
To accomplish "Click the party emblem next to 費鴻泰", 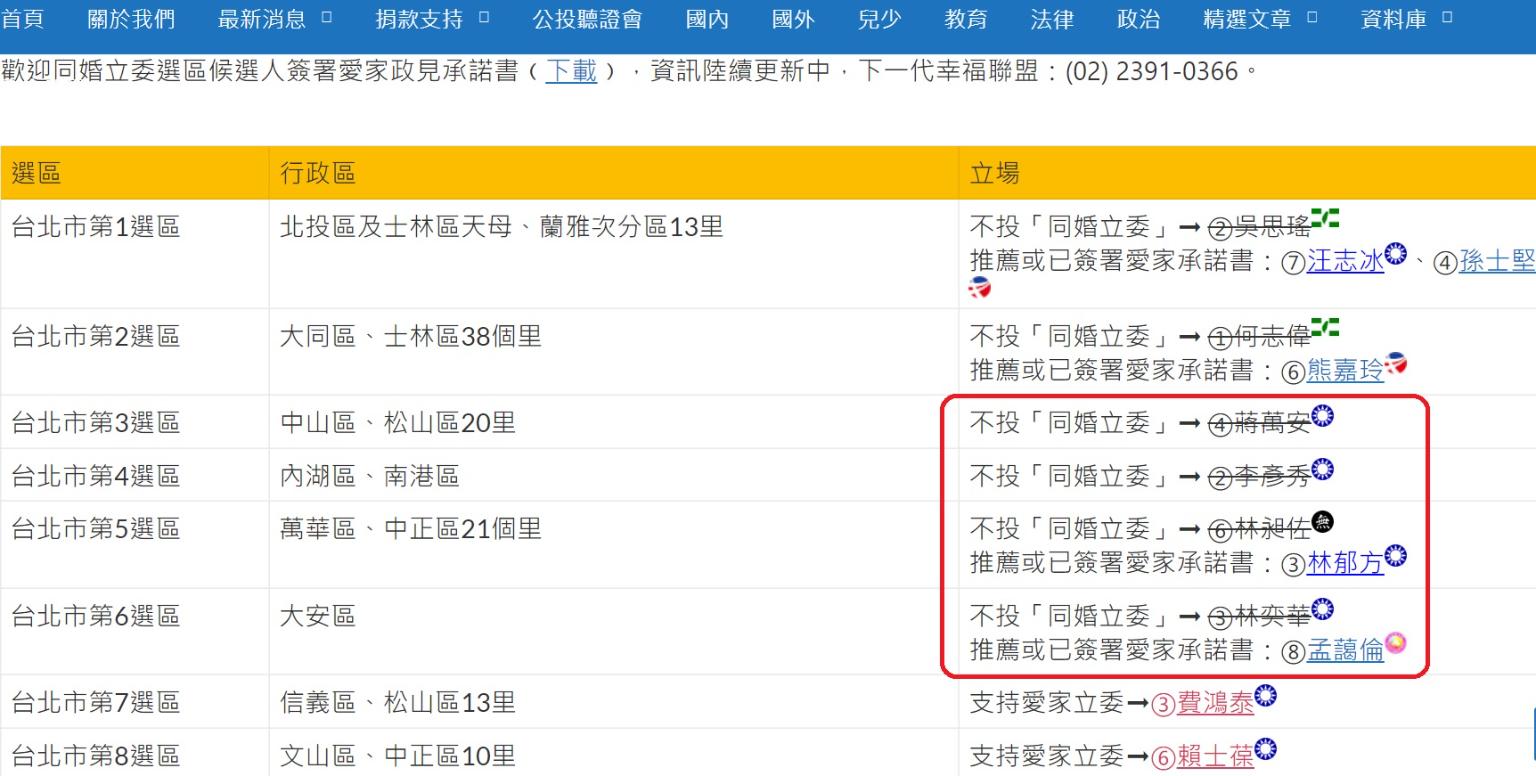I will pyautogui.click(x=1266, y=696).
